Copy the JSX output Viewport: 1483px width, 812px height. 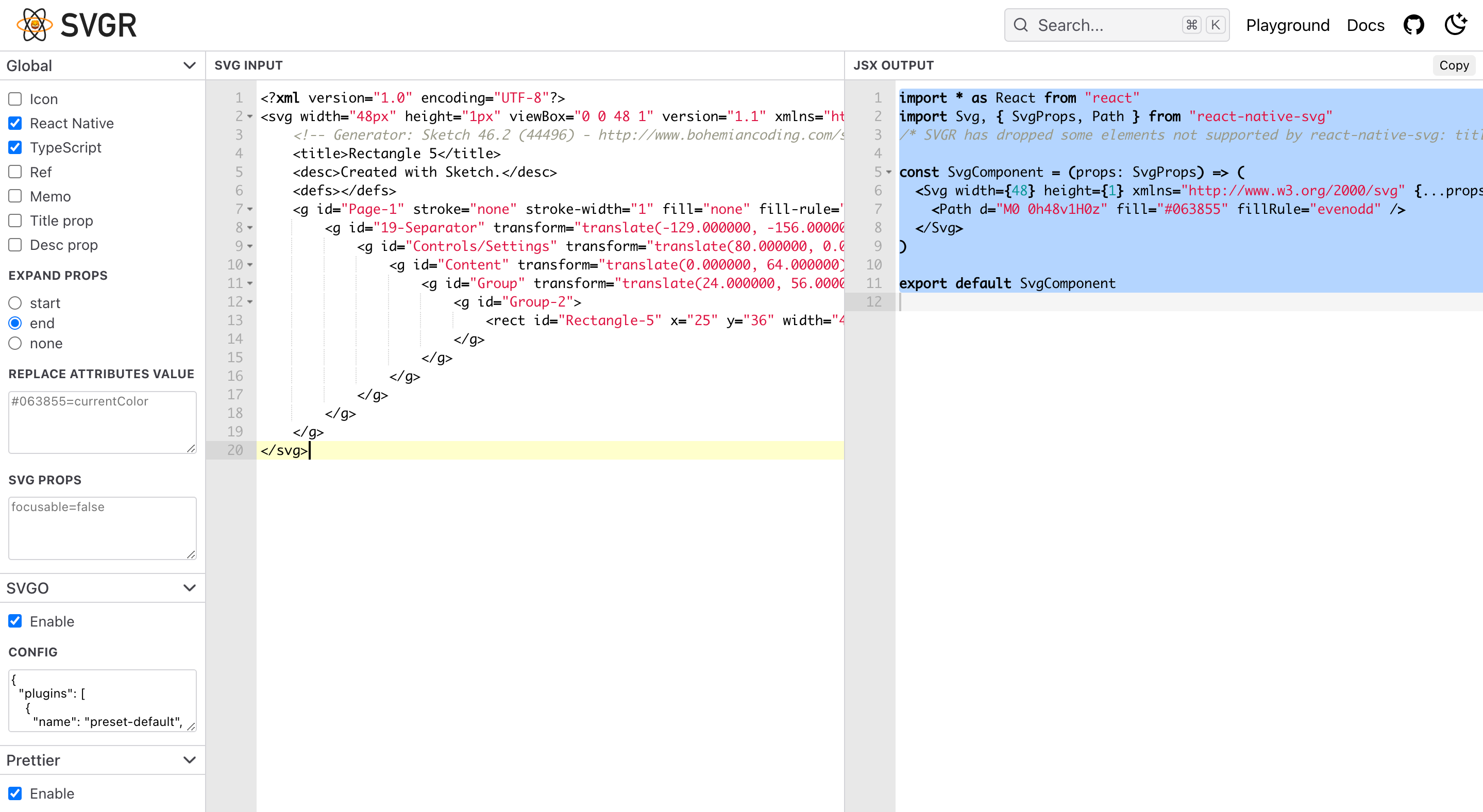(1454, 65)
